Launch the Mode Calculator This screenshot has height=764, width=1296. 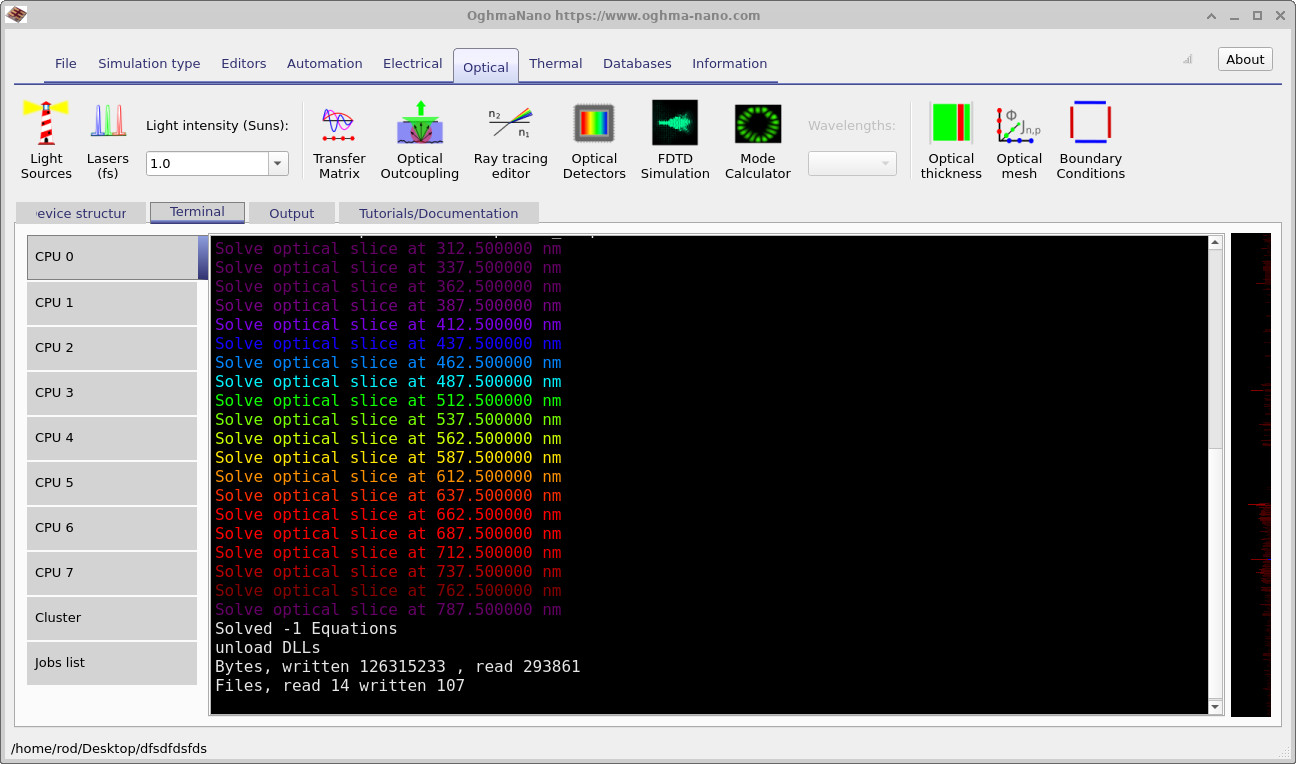757,140
